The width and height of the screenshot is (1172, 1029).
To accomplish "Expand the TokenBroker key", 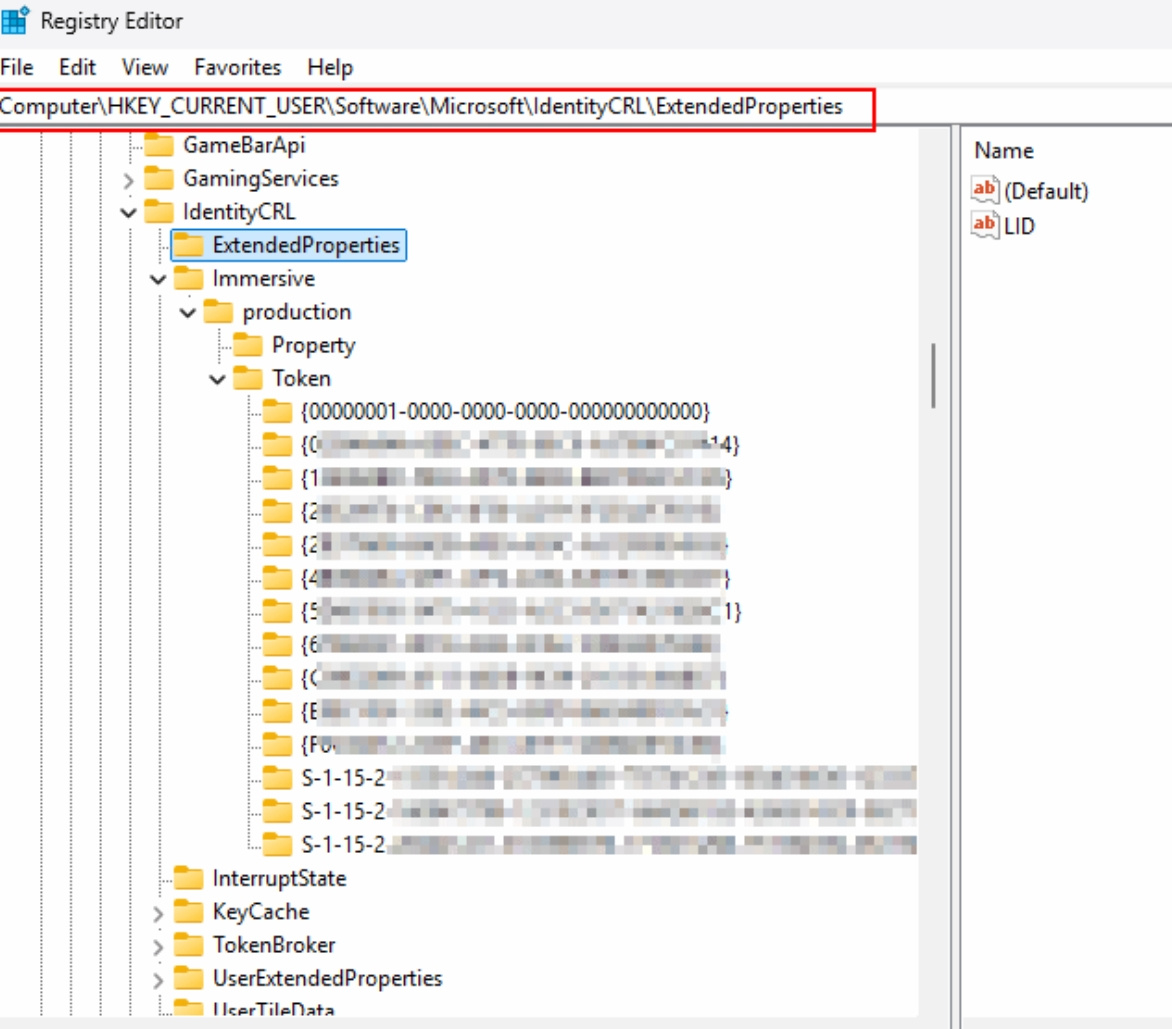I will pyautogui.click(x=158, y=947).
